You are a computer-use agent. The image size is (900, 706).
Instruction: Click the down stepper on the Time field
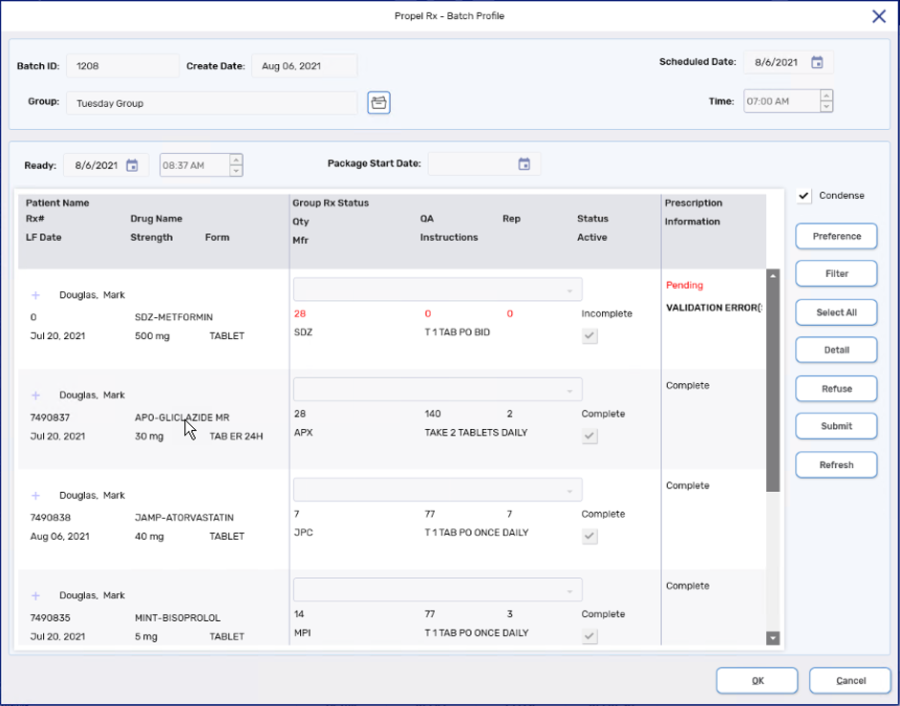(825, 105)
